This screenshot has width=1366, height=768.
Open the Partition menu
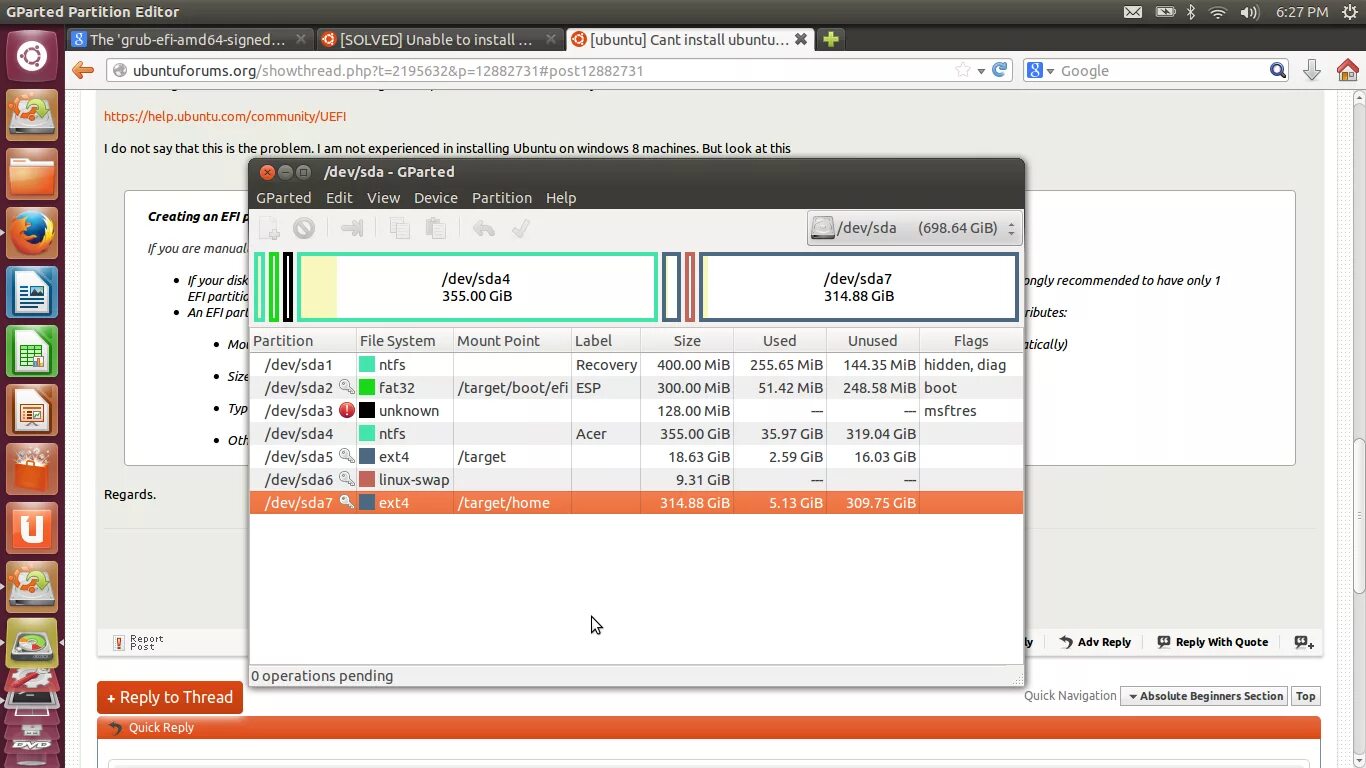click(x=502, y=198)
